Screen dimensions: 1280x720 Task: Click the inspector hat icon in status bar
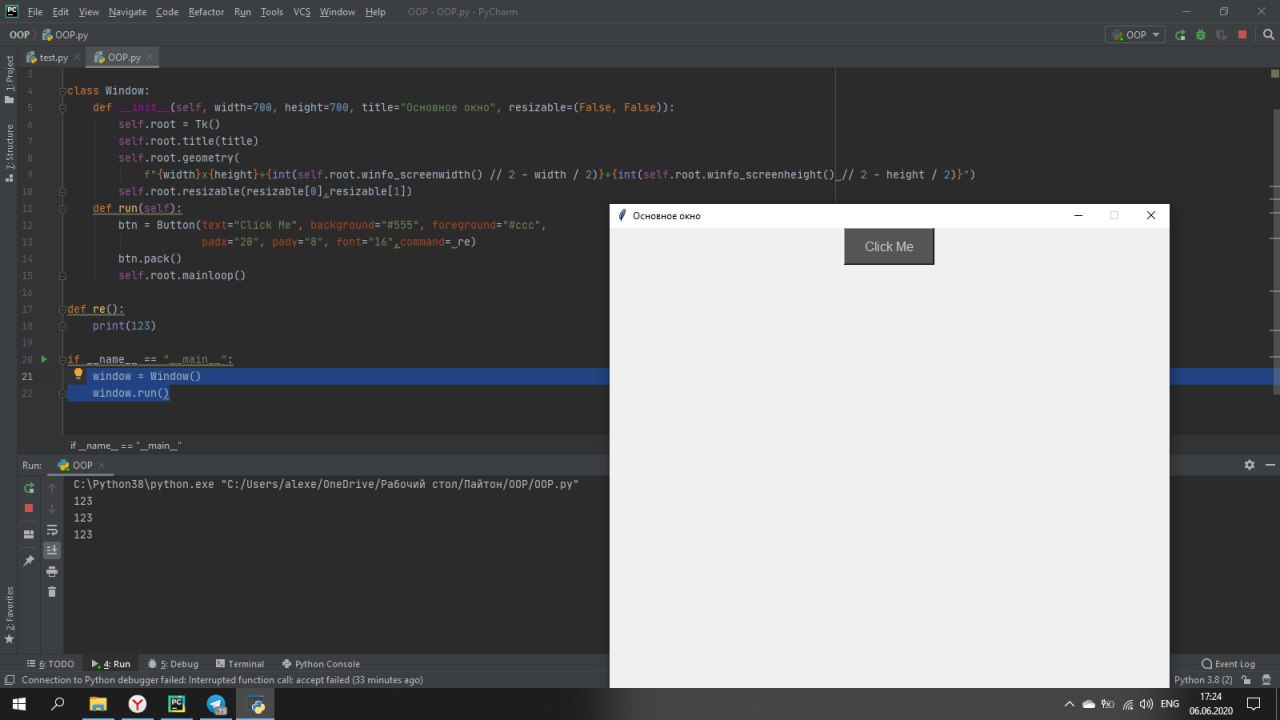coord(1268,680)
